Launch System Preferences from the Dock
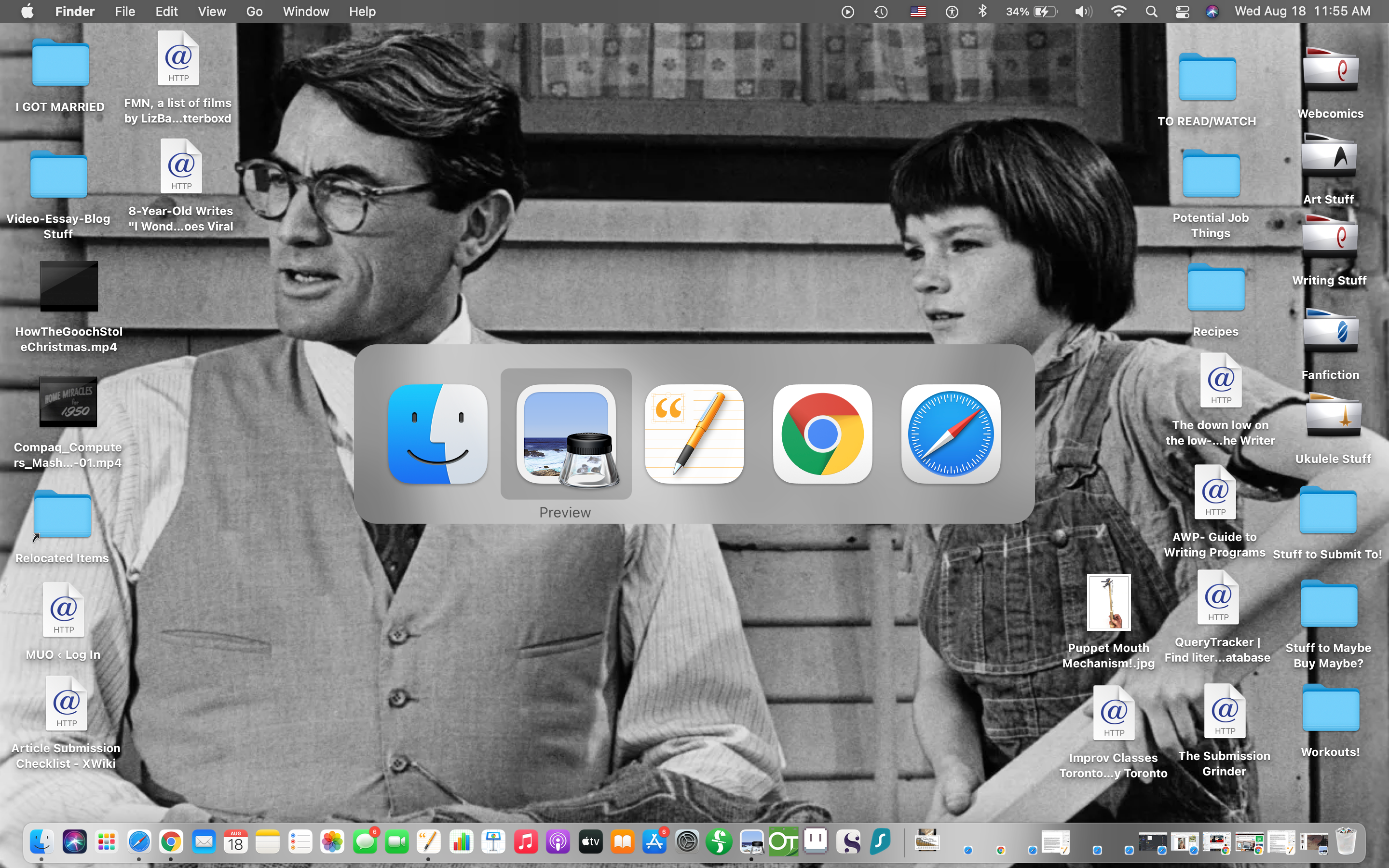The image size is (1389, 868). pos(686,841)
